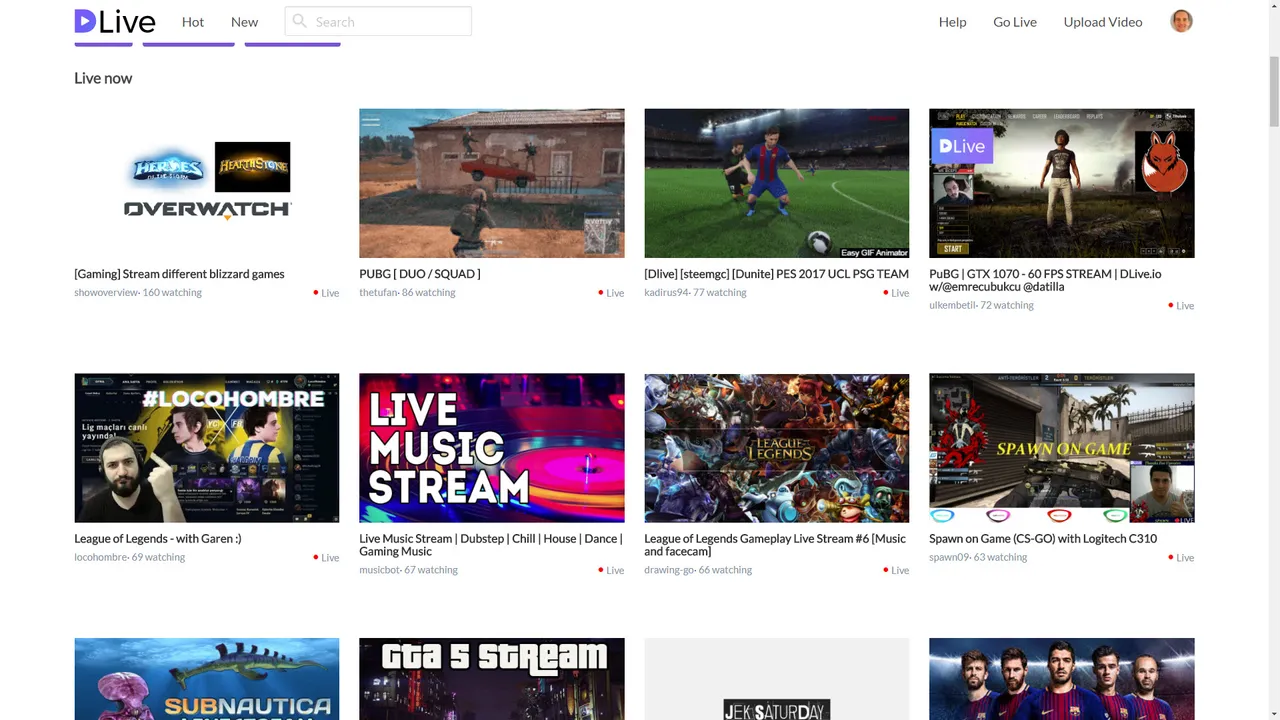Click Live indicator on spawn09 stream
This screenshot has width=1280, height=720.
pyautogui.click(x=1182, y=558)
